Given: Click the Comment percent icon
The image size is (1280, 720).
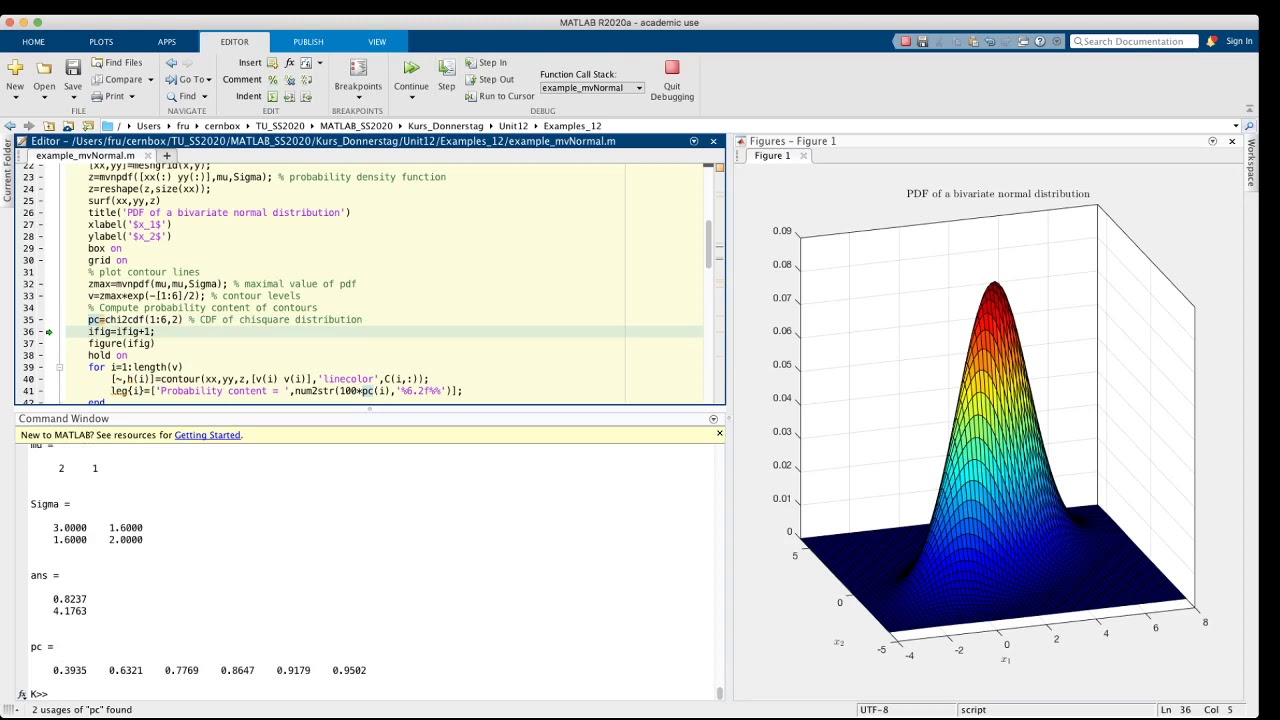Looking at the screenshot, I should tap(272, 80).
